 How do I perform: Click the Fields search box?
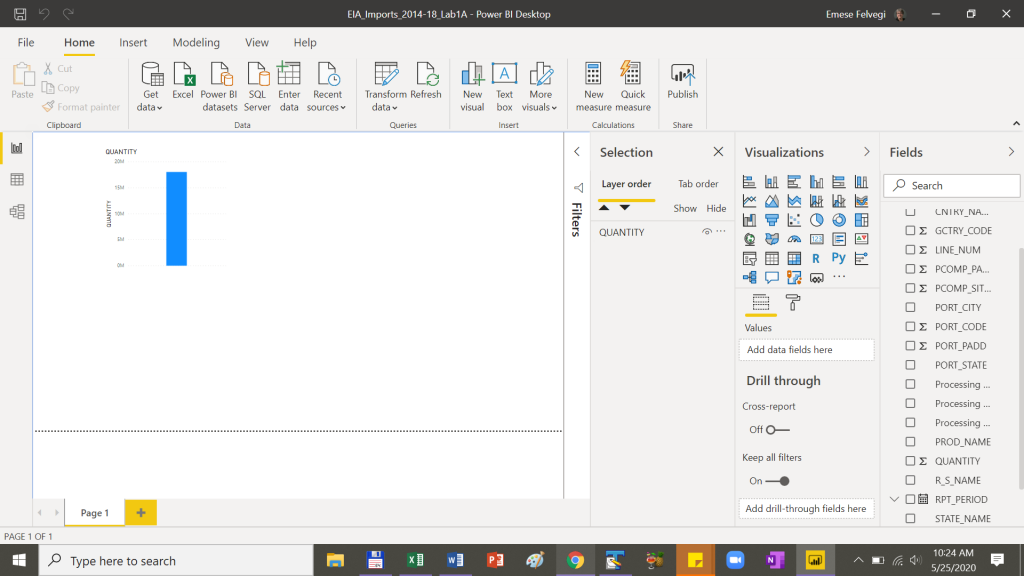click(x=951, y=185)
